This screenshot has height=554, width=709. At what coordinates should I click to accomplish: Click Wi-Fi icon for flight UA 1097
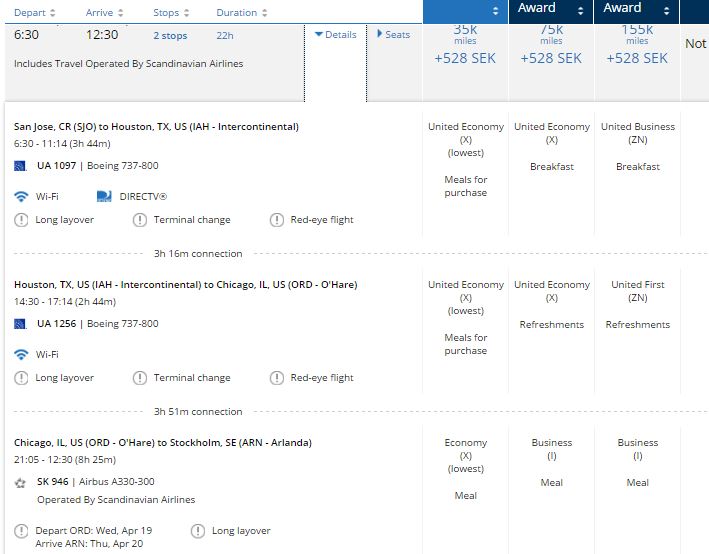pos(21,197)
